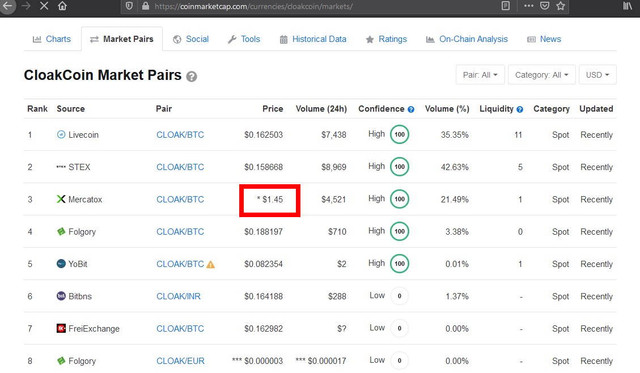Click the Confidence column info icon
This screenshot has height=373, width=640.
pos(411,109)
